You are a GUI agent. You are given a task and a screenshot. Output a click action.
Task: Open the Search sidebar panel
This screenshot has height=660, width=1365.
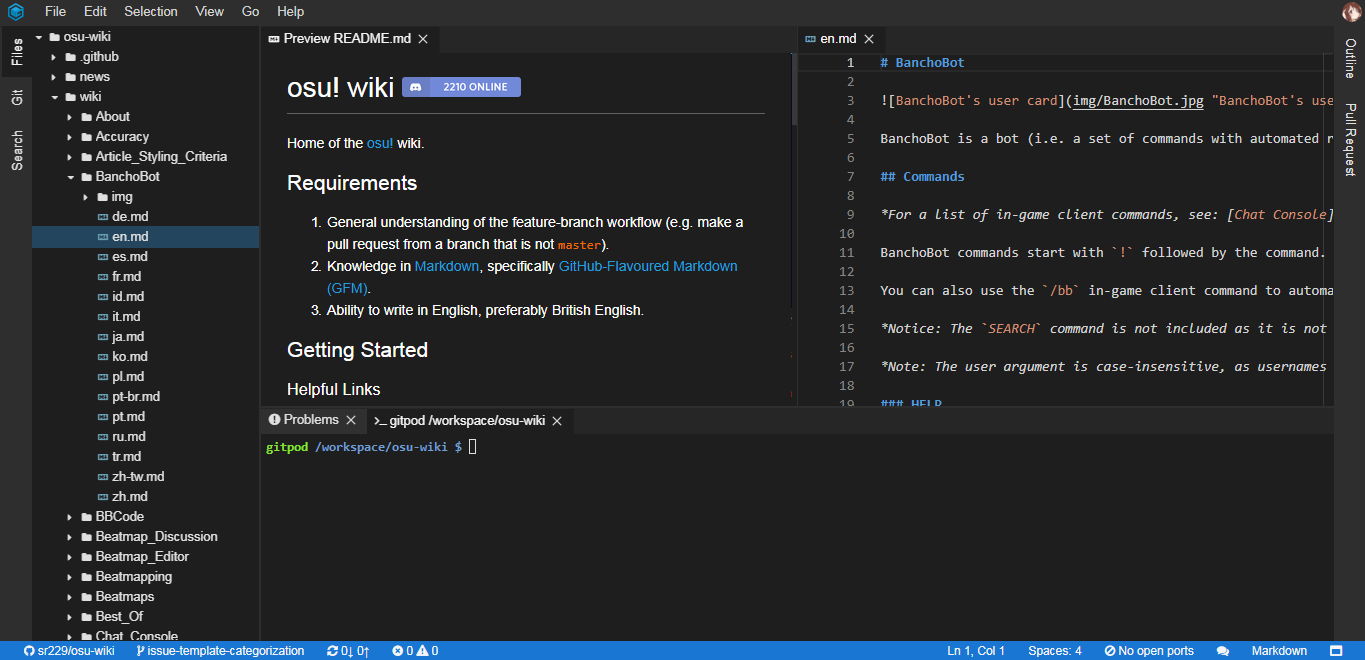tap(17, 150)
